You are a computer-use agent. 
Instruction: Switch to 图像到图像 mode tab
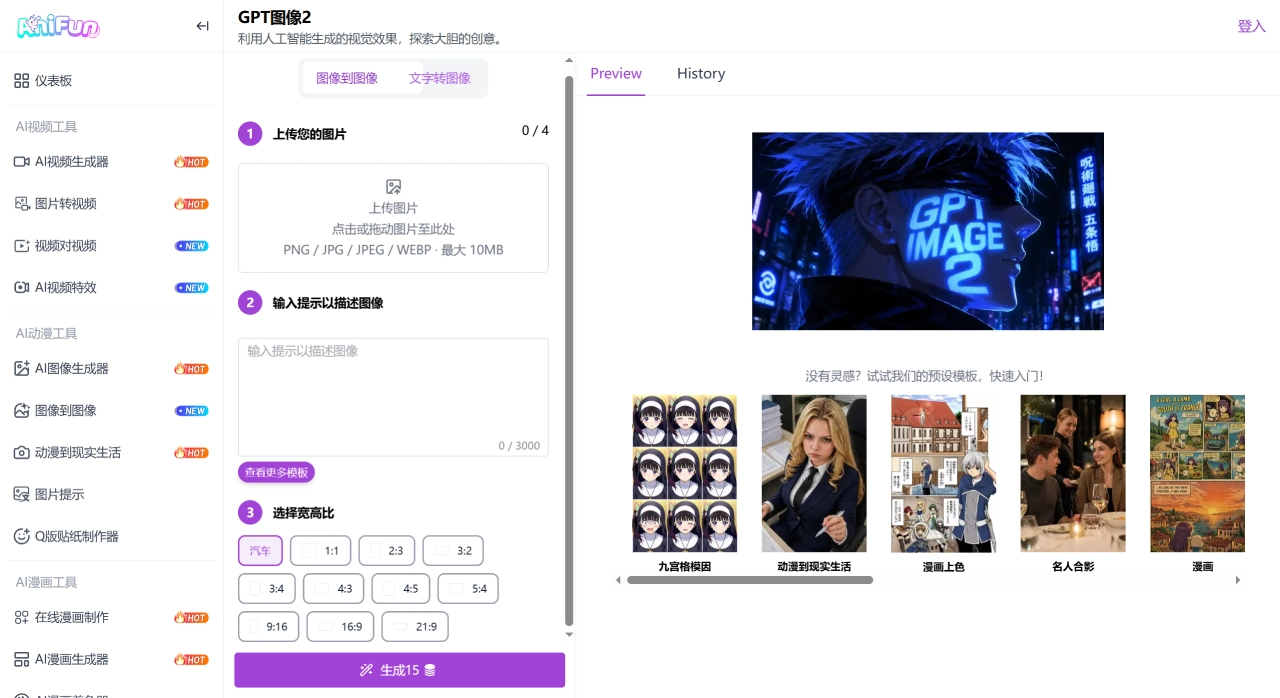(347, 78)
